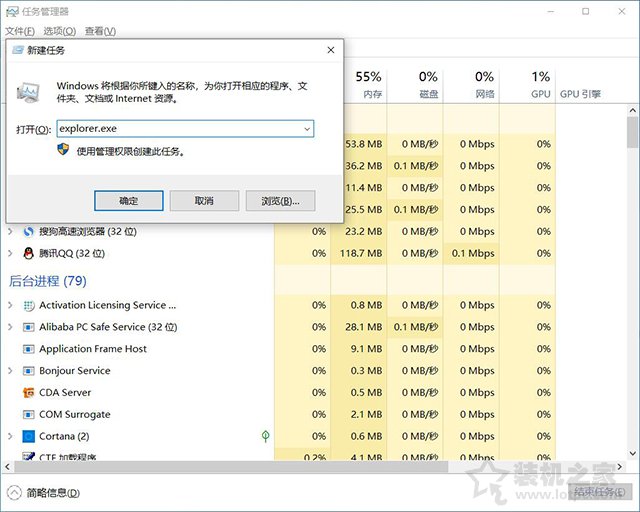Click the vertical scrollbar down arrow
640x512 pixels.
click(633, 453)
